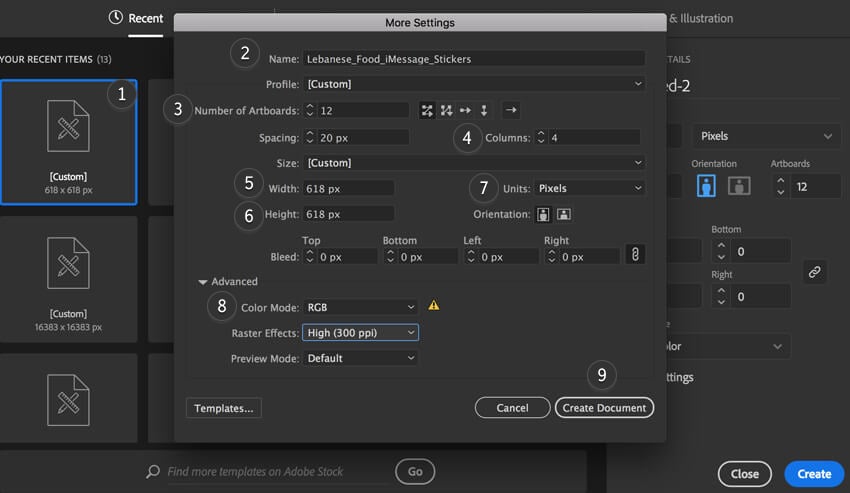The width and height of the screenshot is (850, 493).
Task: Select portrait orientation in background details panel
Action: 706,186
